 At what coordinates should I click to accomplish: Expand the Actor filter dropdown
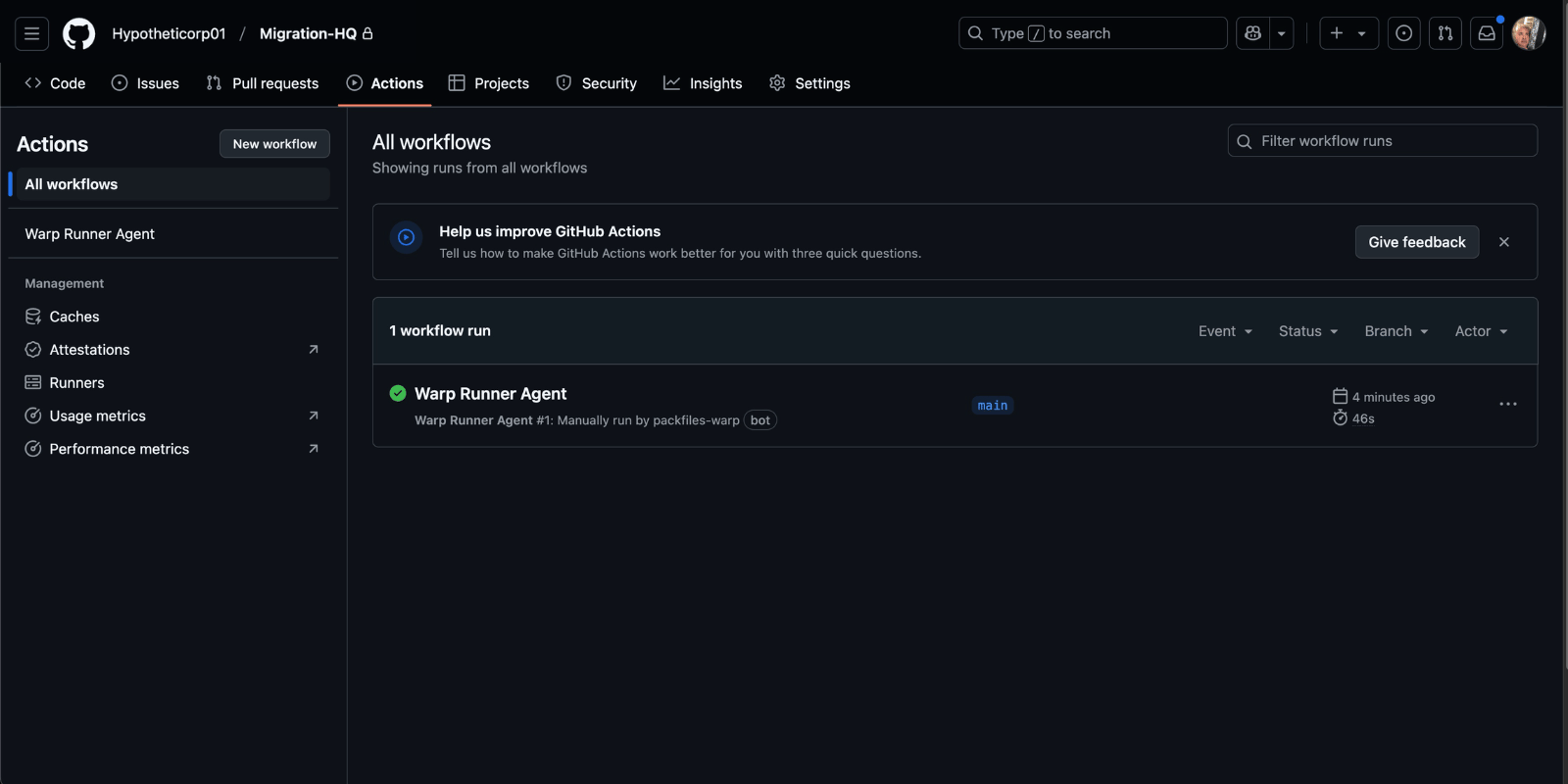click(1481, 331)
